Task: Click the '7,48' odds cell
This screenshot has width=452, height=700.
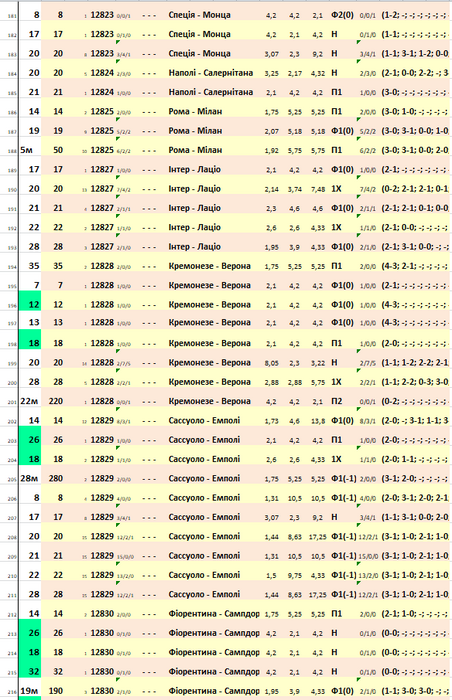Action: 318,189
